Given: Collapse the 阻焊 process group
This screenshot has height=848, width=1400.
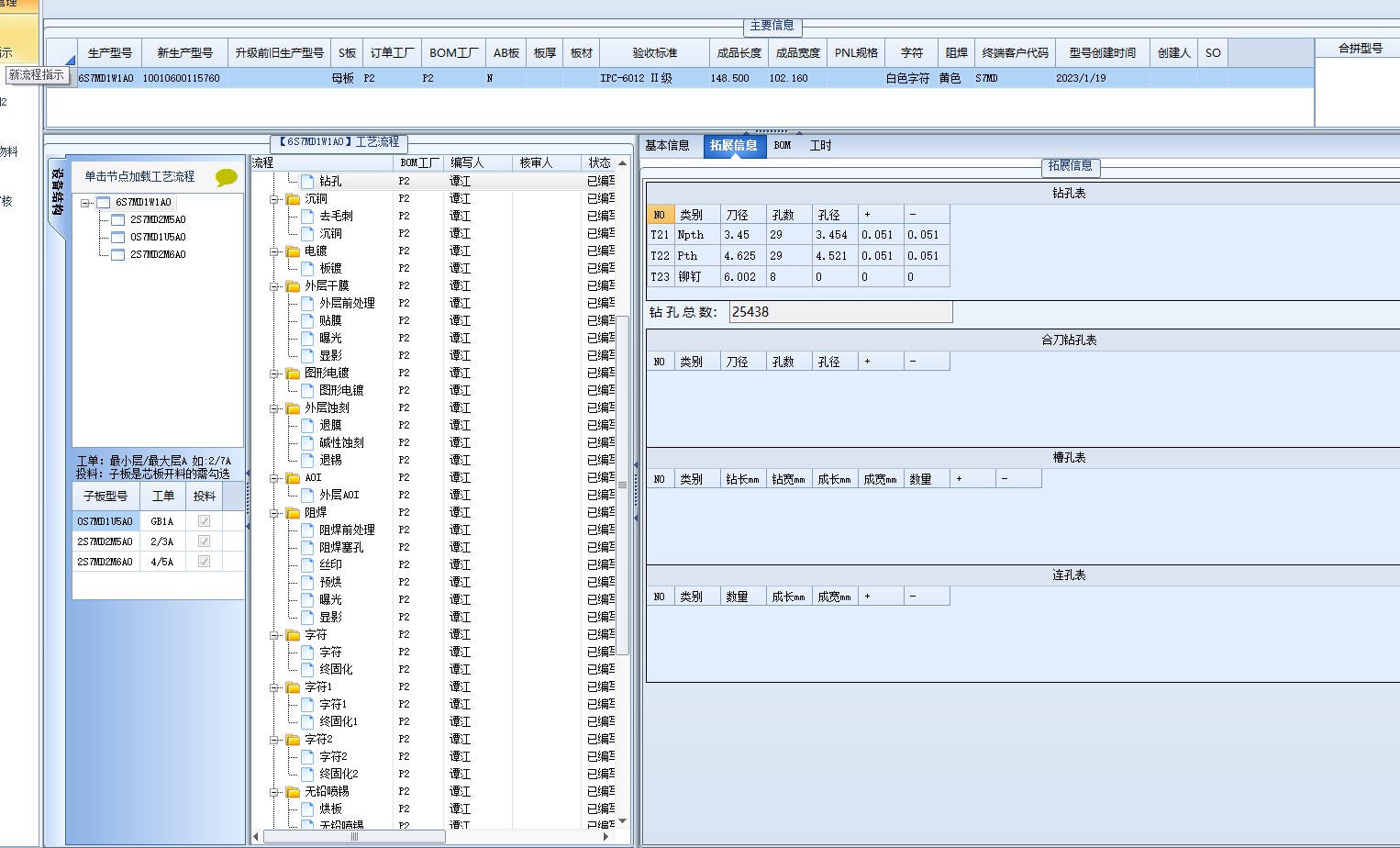Looking at the screenshot, I should 274,513.
